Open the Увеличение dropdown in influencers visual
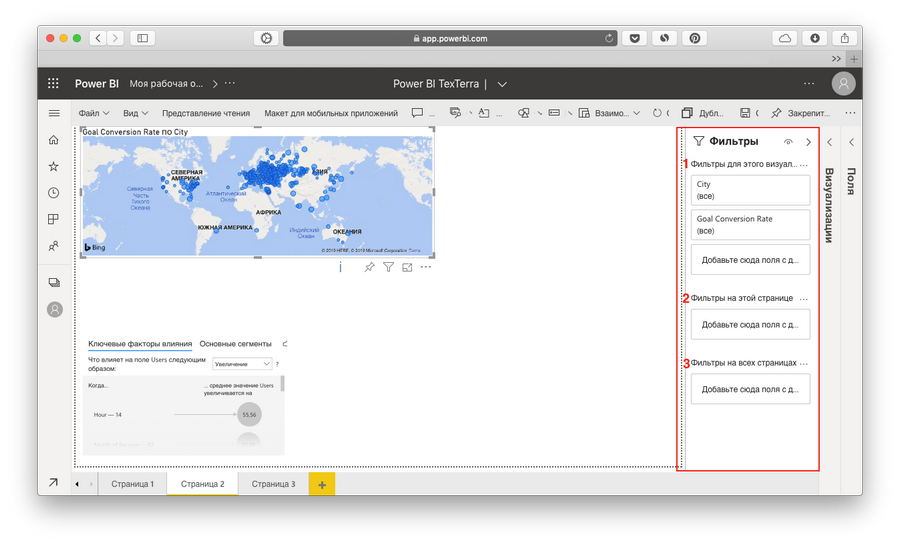The height and width of the screenshot is (545, 900). [x=242, y=365]
